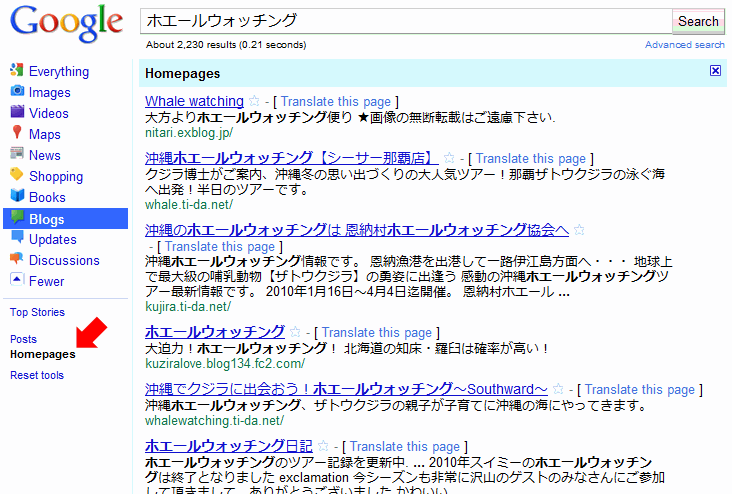
Task: Click the News newspaper icon
Action: click(17, 155)
